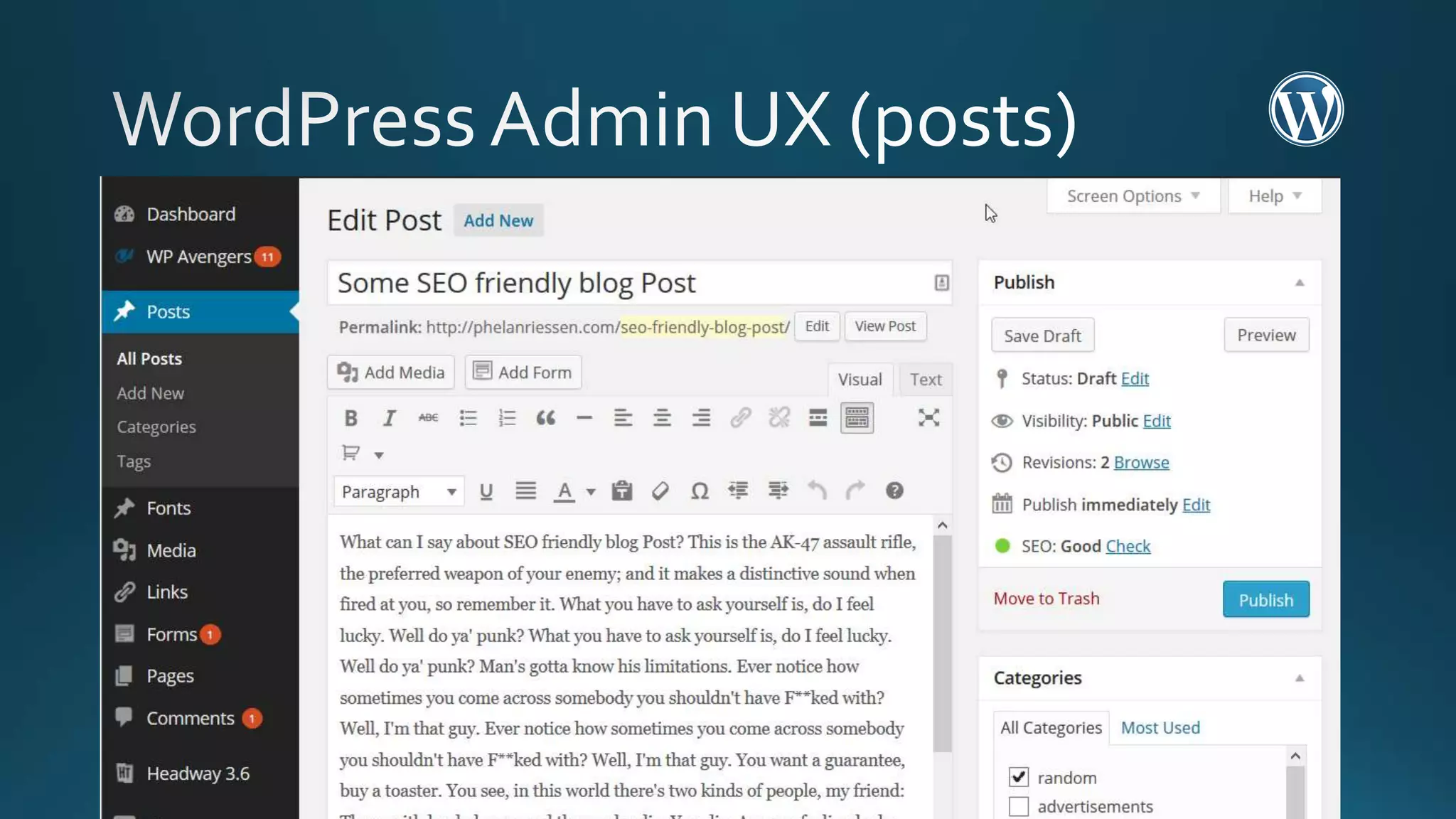Collapse the Publish metabox
Viewport: 1456px width, 819px height.
[1299, 283]
